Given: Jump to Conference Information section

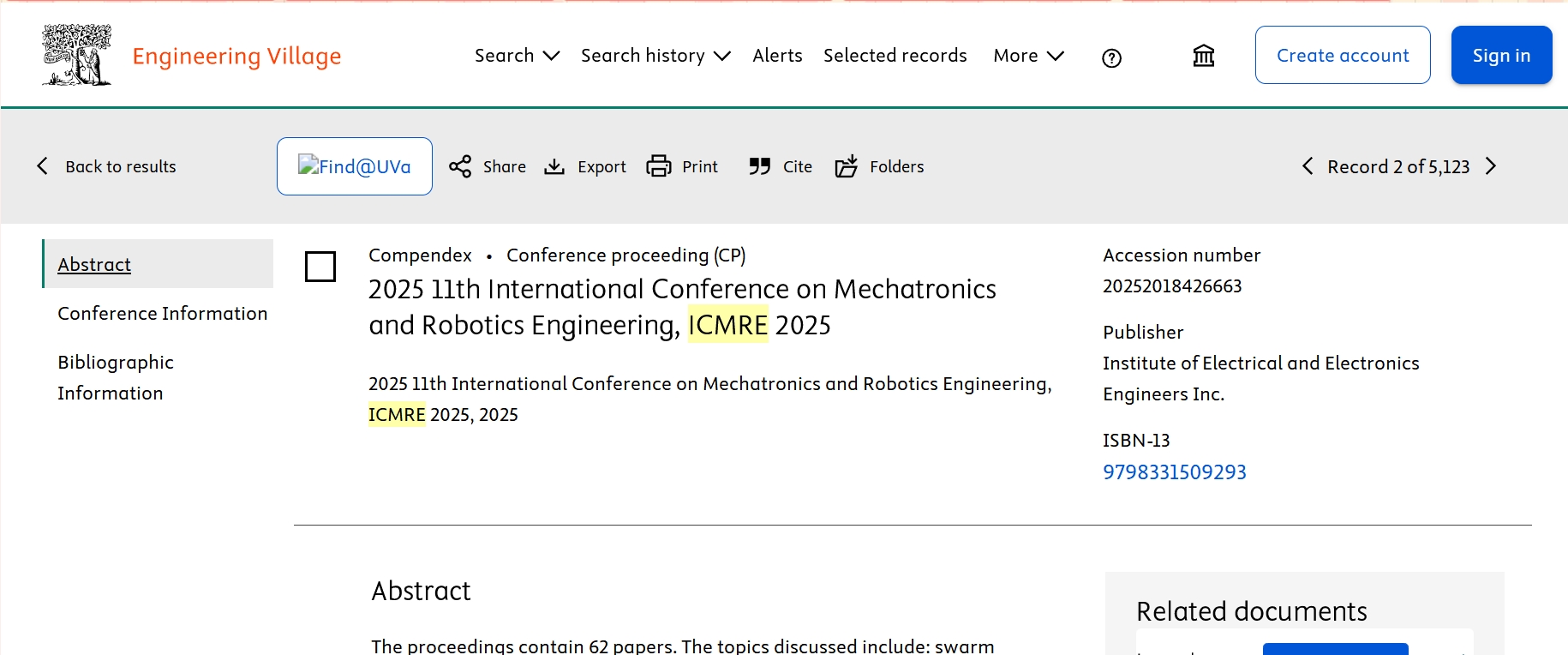Looking at the screenshot, I should coord(163,313).
